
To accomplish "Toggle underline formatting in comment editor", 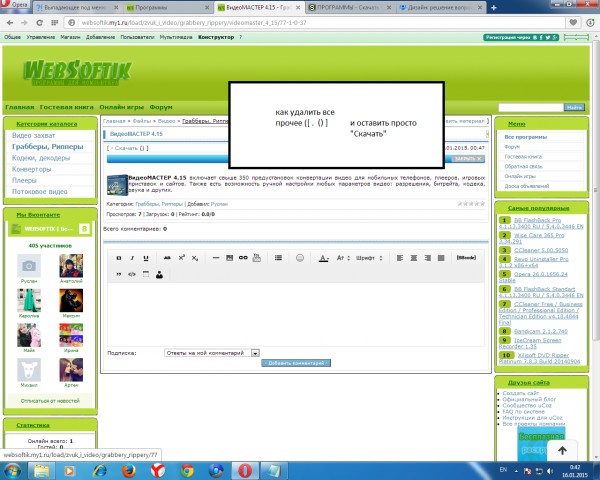I will click(x=146, y=258).
